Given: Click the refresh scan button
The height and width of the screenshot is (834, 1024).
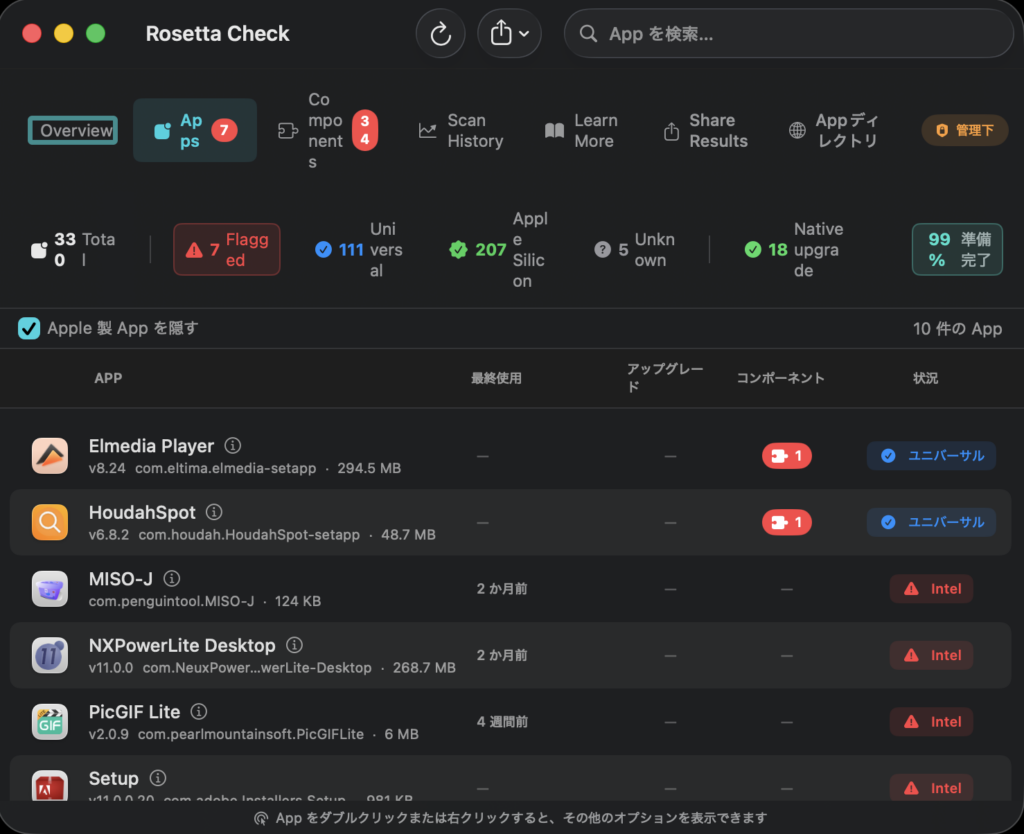Looking at the screenshot, I should [x=440, y=33].
